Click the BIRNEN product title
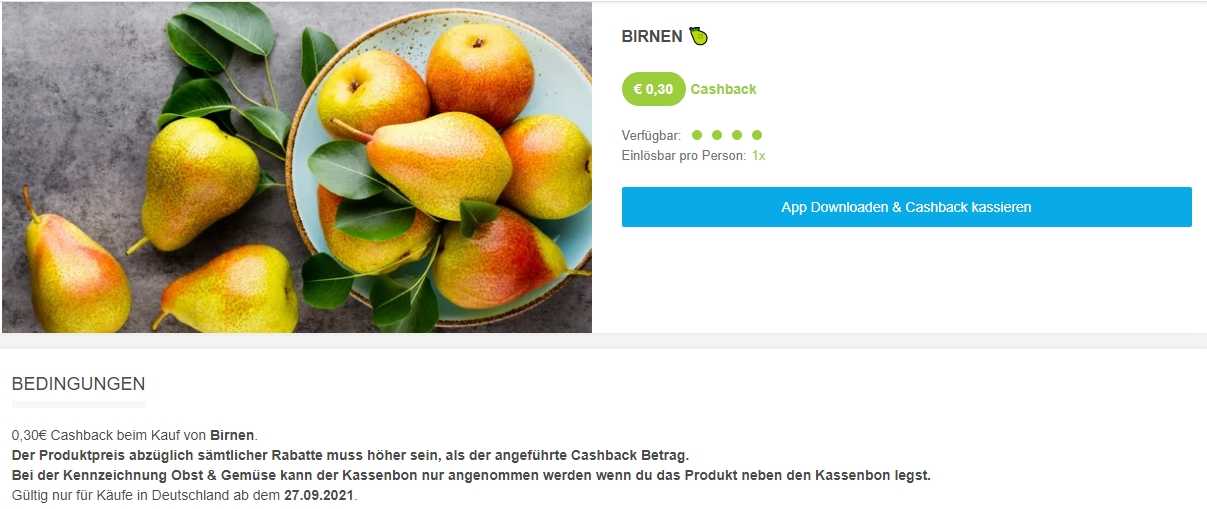 tap(652, 37)
